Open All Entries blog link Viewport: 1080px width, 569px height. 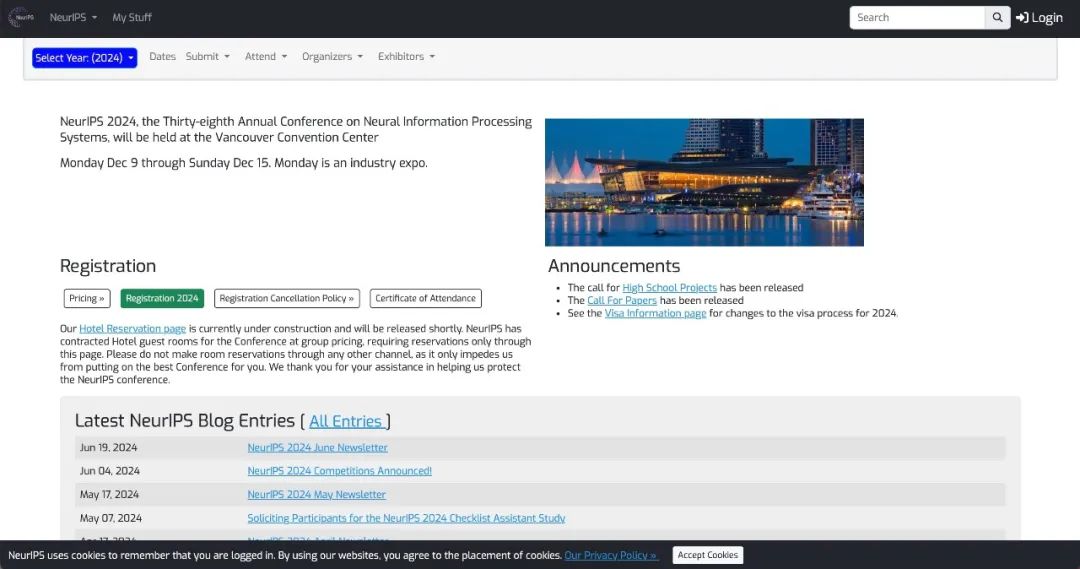[x=346, y=421]
